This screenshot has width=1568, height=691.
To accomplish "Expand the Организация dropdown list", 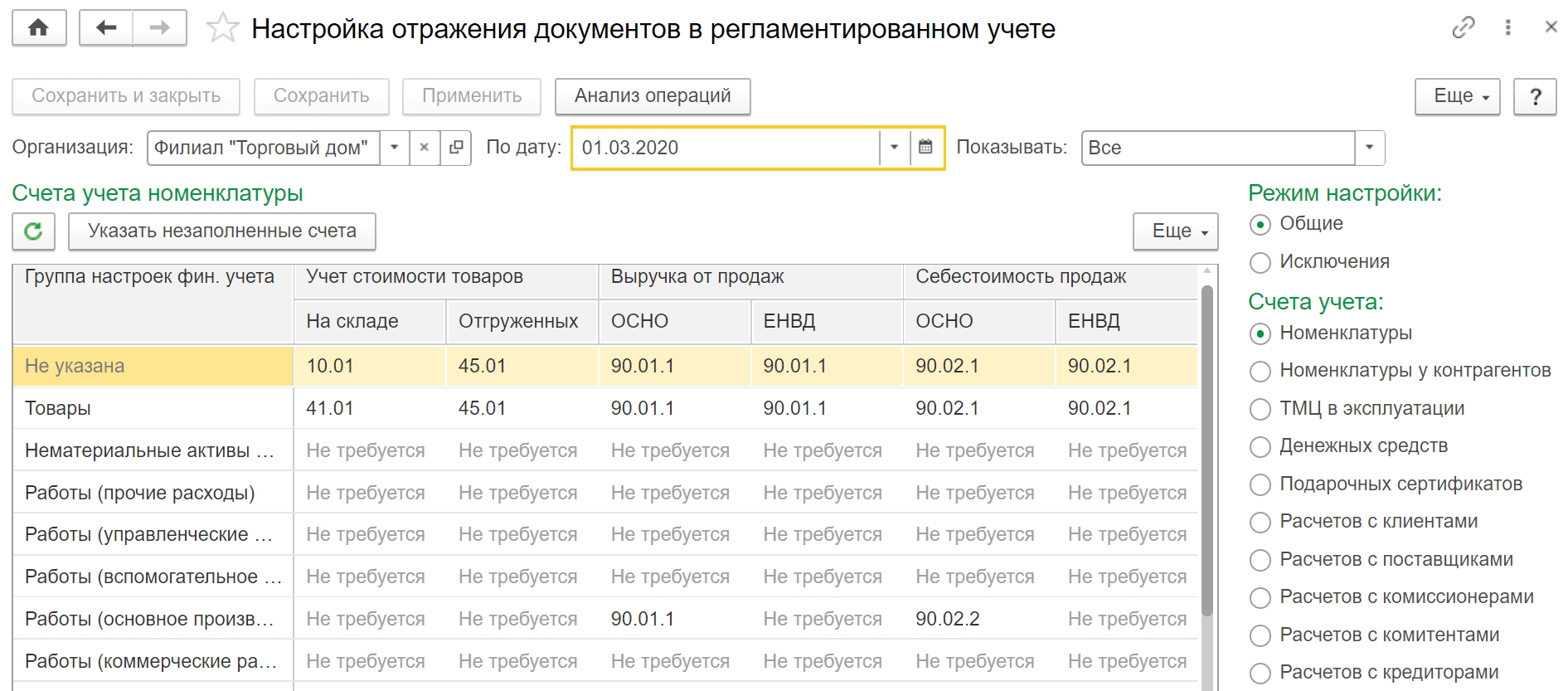I will click(x=395, y=148).
